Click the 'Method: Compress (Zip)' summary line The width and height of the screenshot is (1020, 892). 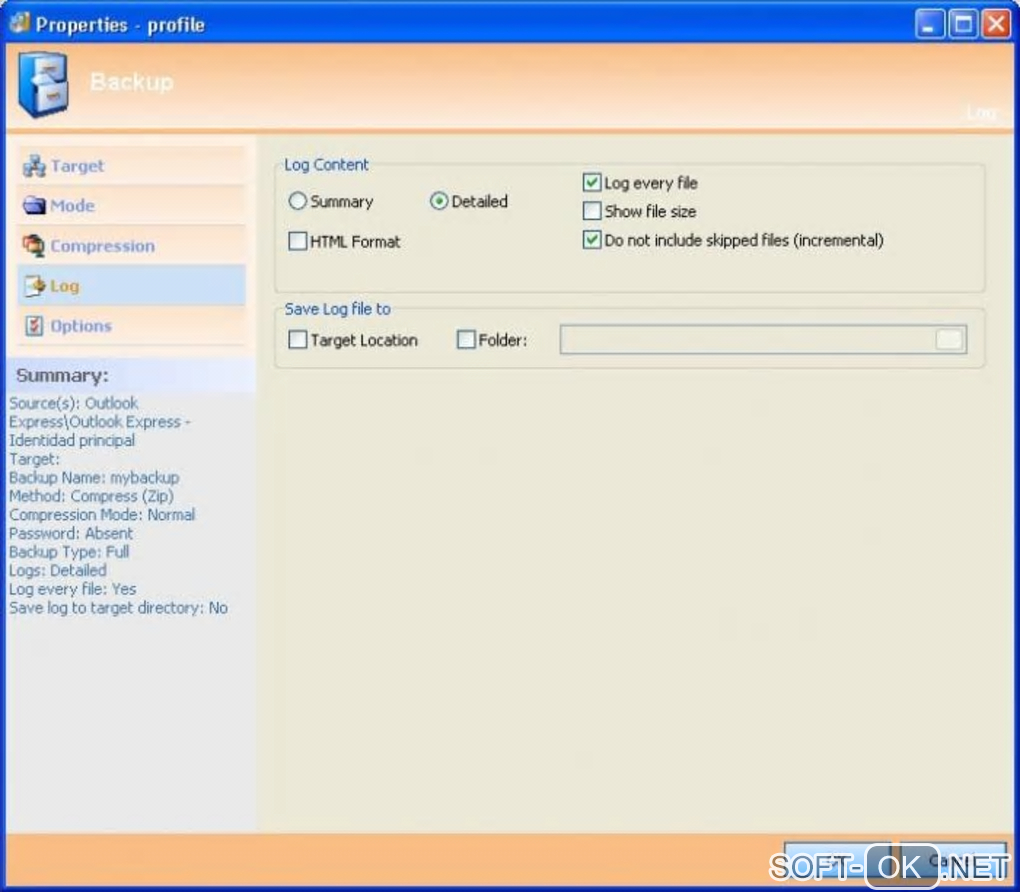point(92,496)
